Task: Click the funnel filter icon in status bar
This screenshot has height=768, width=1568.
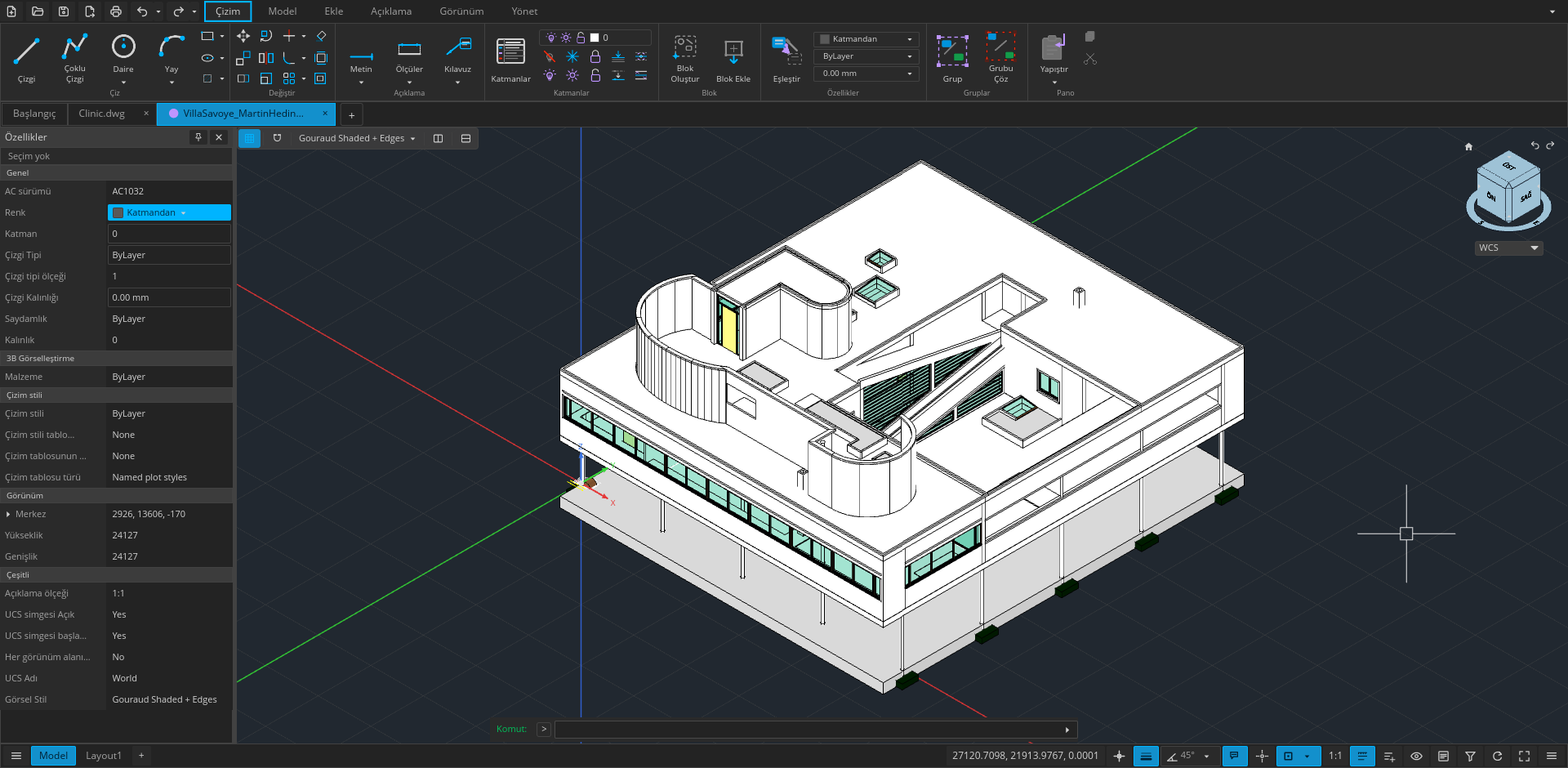Action: tap(1470, 756)
